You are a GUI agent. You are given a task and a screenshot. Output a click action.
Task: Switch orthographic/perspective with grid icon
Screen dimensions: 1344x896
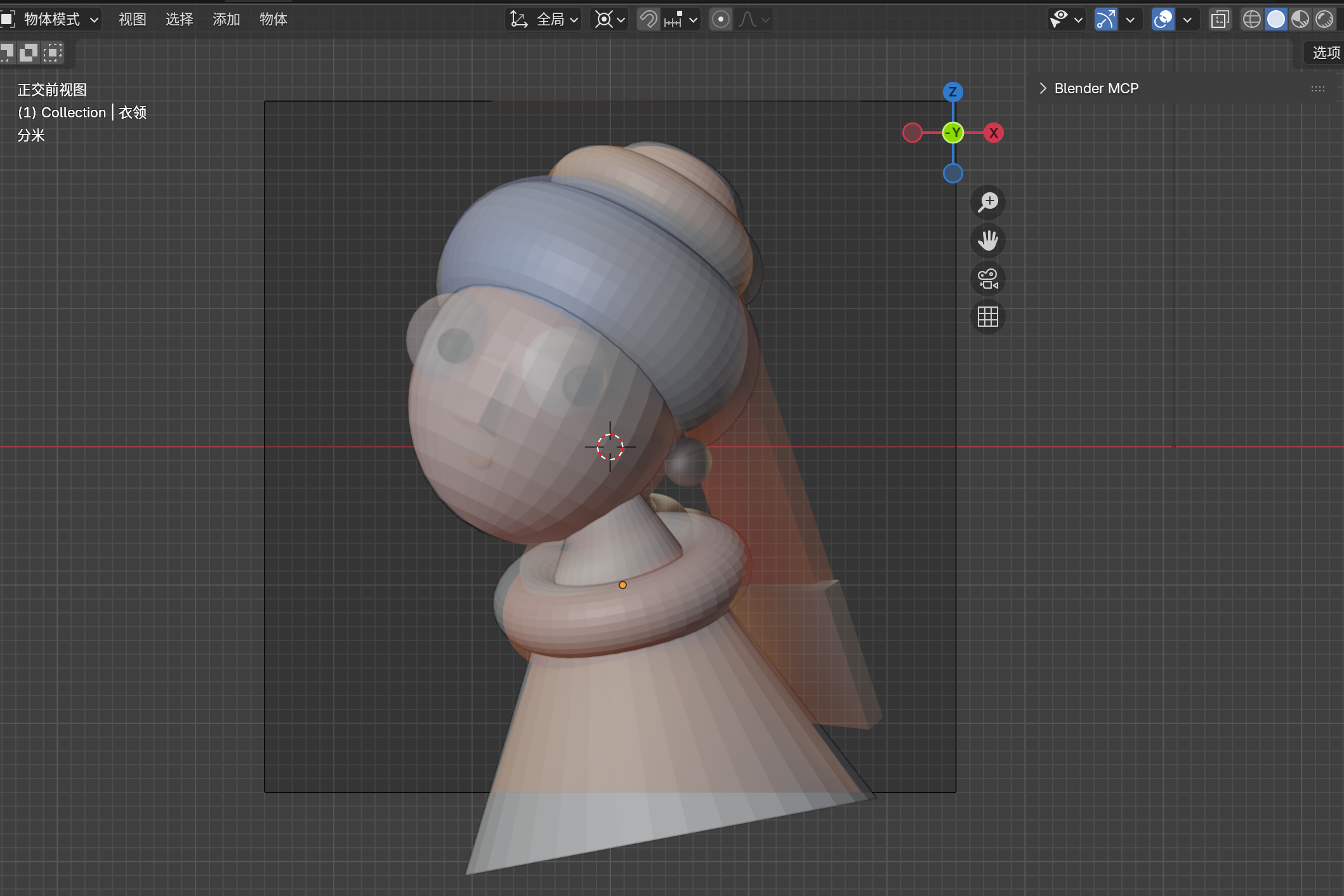987,317
